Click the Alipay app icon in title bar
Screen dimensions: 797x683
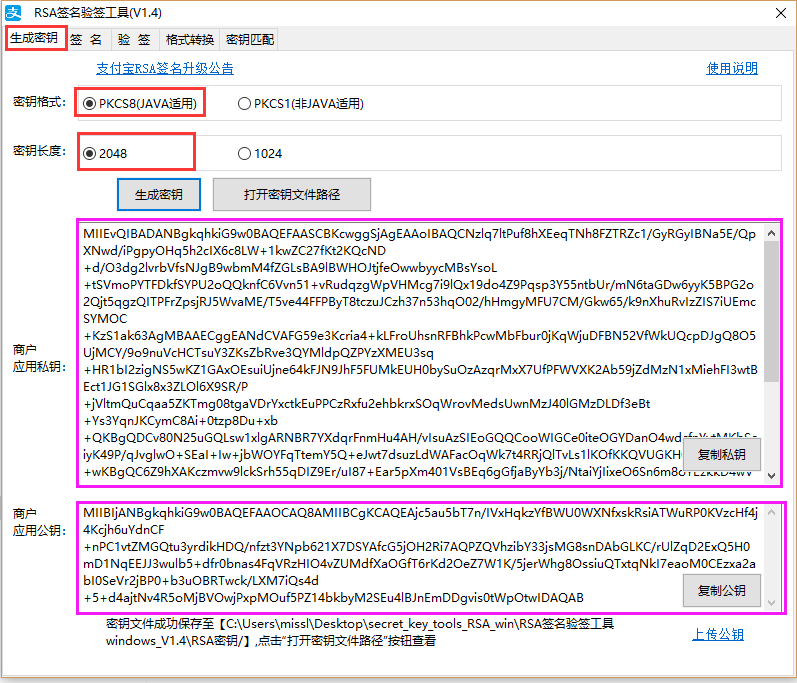12,12
